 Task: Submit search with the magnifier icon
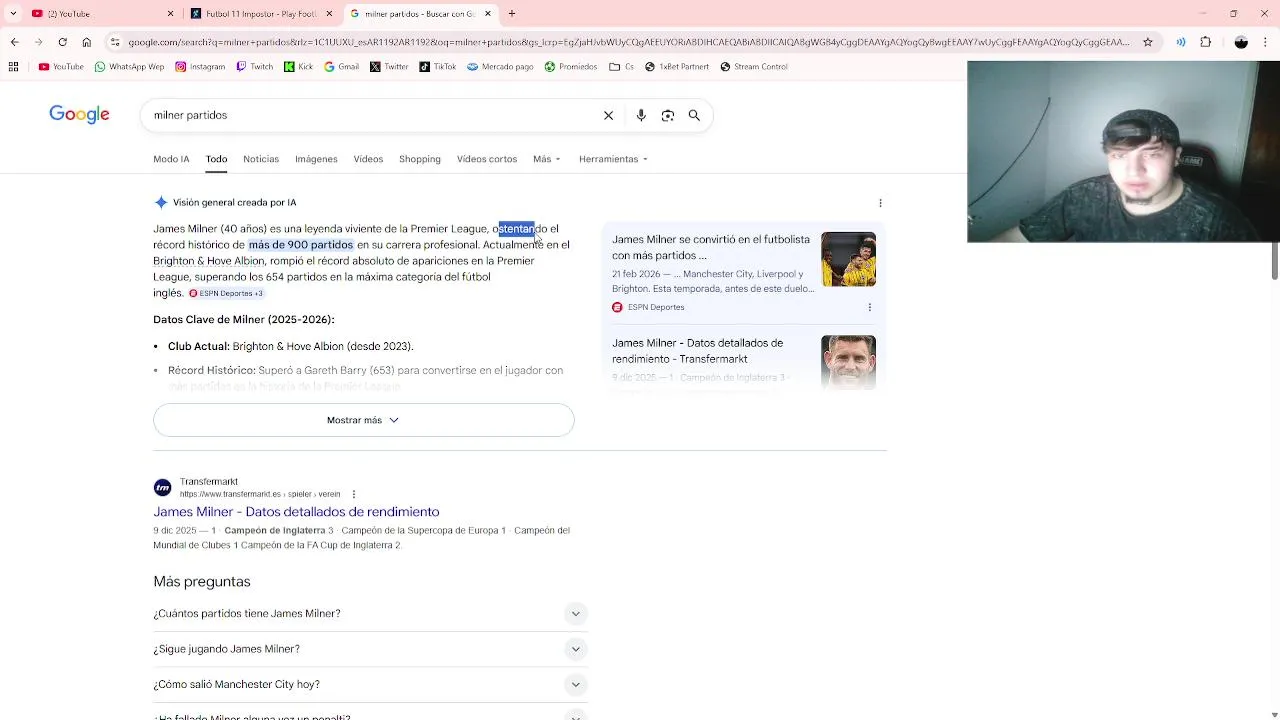click(x=694, y=115)
